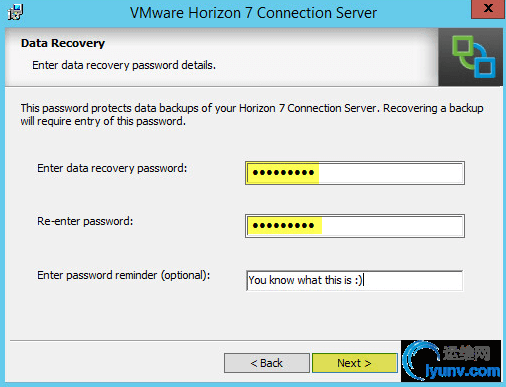Screen dimensions: 506x387
Task: Go back with the < Back button
Action: [267, 363]
